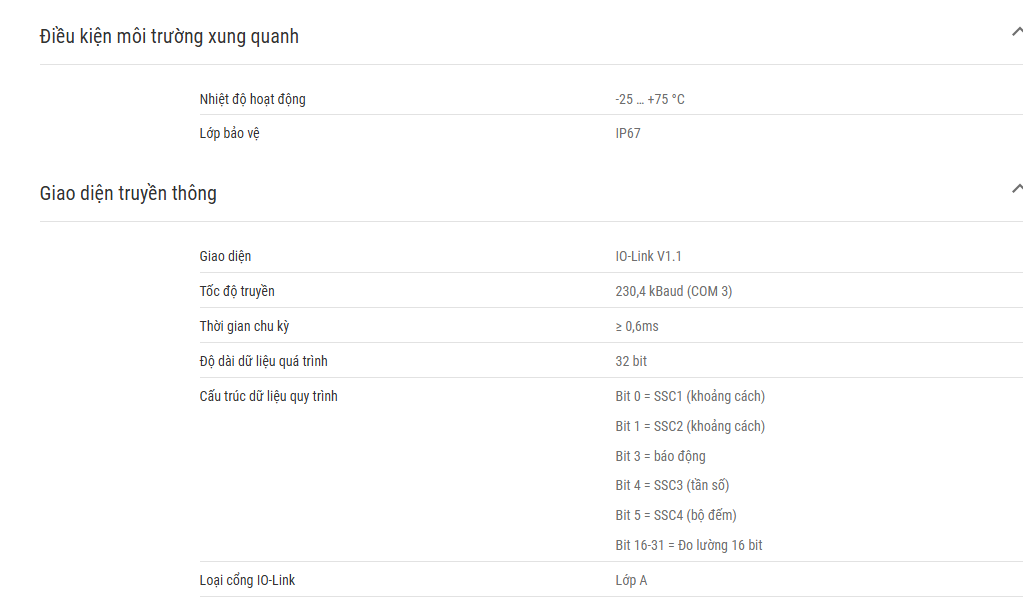Click the Bit 16-31 = Đo lường 16 bit line
Image resolution: width=1023 pixels, height=602 pixels.
pos(688,545)
